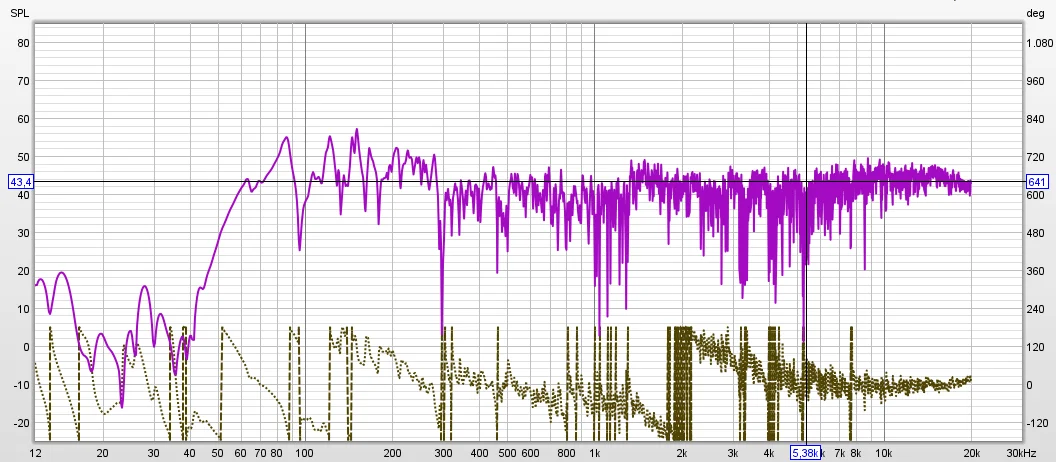1056x462 pixels.
Task: Click the 960 degree axis label
Action: coord(1034,81)
